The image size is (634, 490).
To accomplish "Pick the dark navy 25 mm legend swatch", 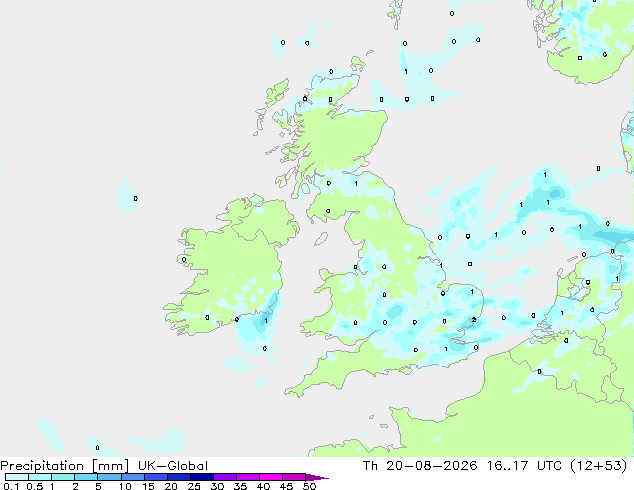I will 202,477.
